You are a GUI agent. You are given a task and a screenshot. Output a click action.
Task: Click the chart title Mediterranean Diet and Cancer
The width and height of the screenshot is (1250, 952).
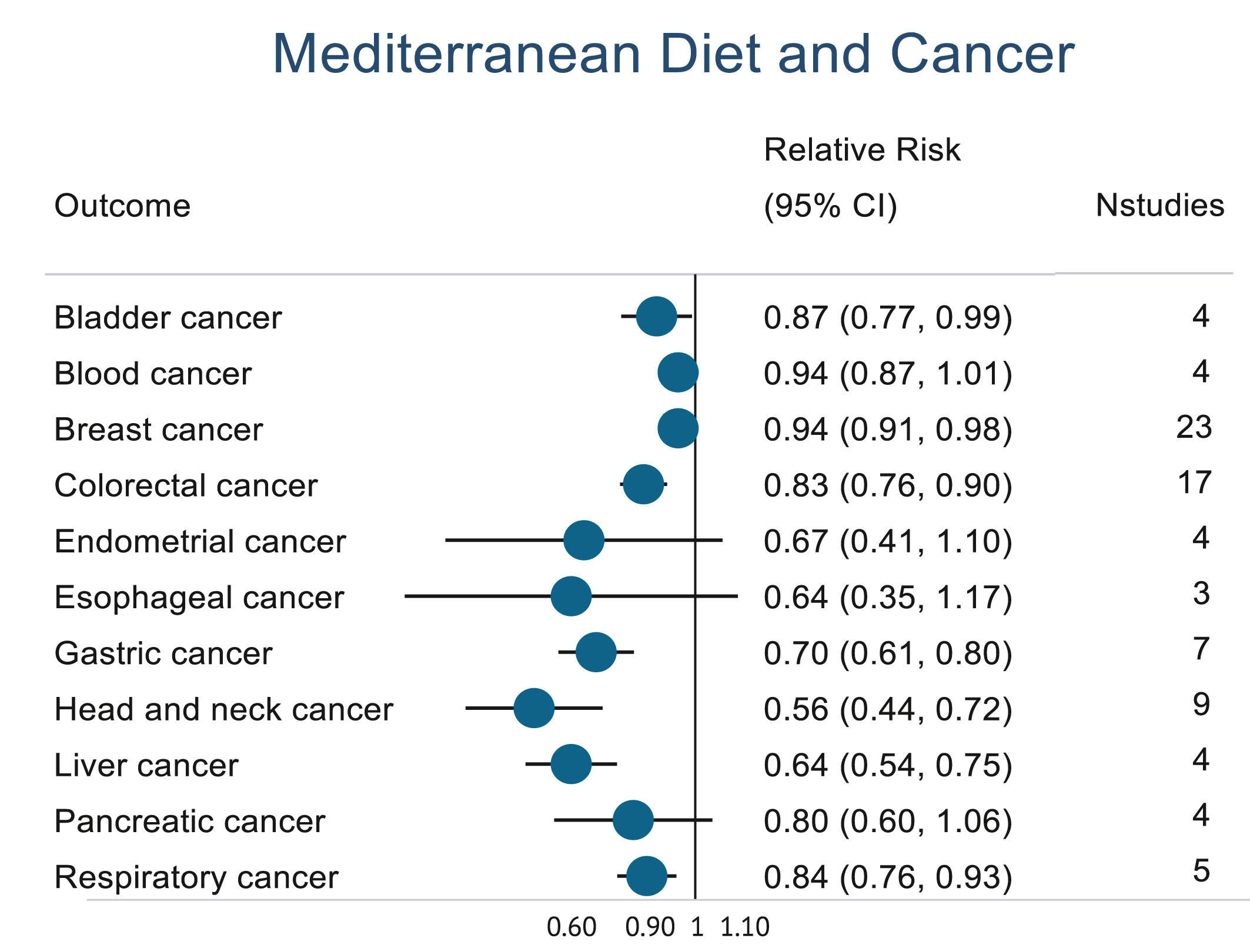(x=673, y=54)
